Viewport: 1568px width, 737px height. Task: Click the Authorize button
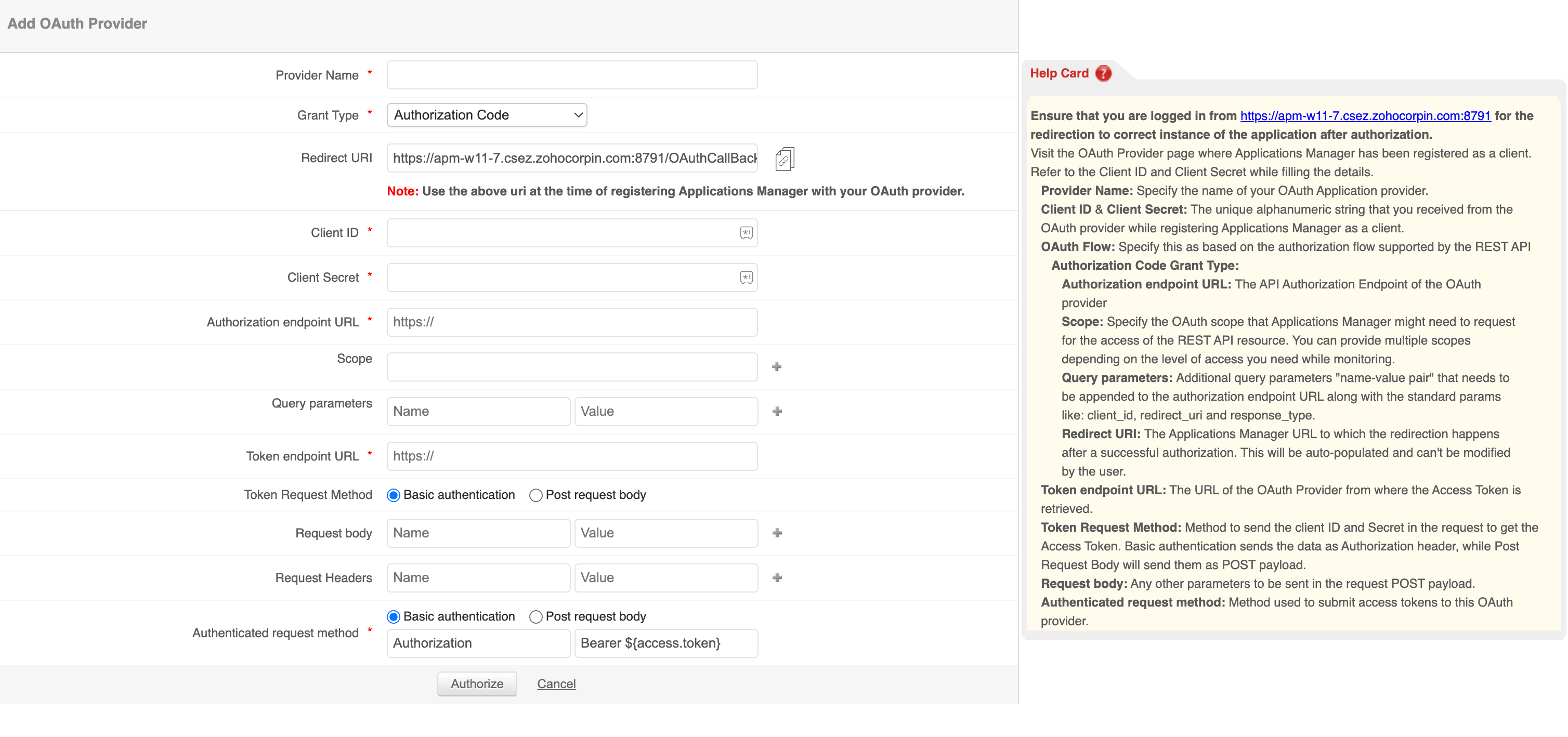click(477, 684)
